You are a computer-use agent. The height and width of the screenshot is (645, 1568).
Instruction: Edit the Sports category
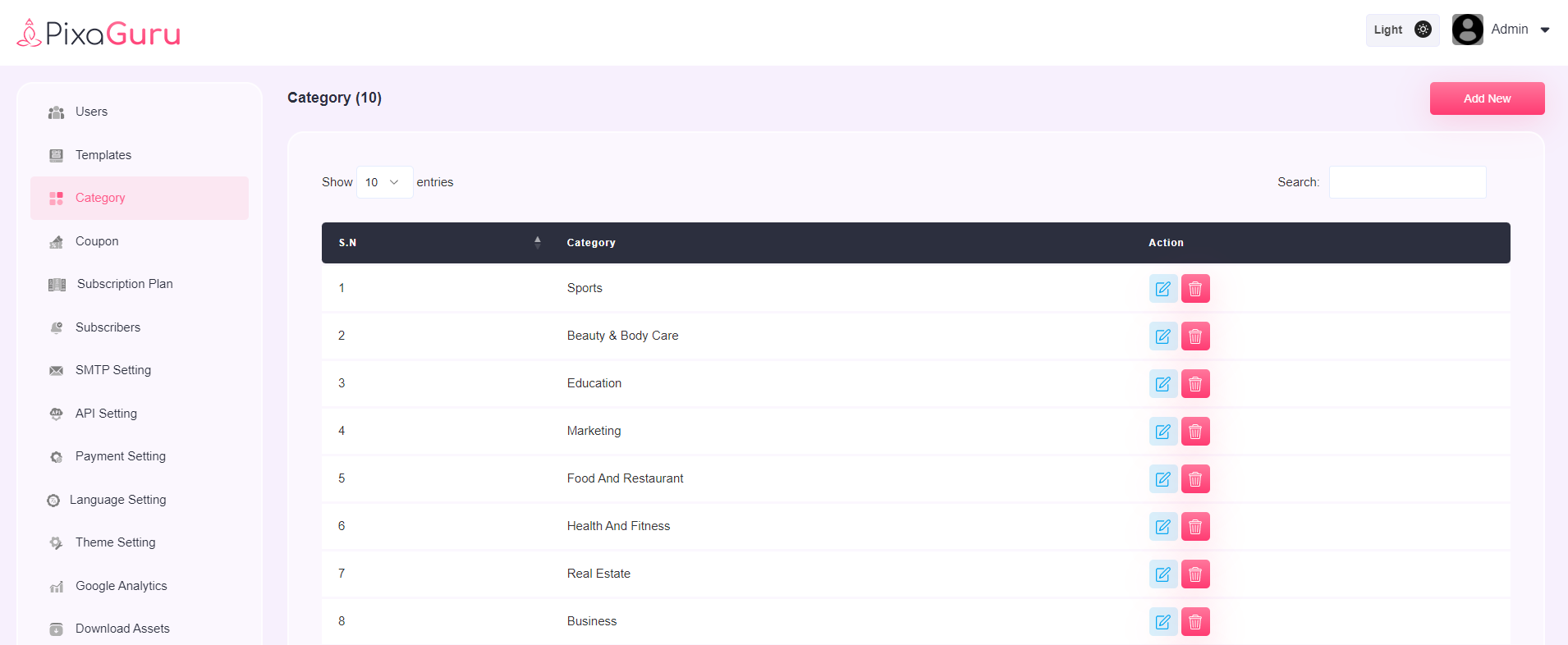[x=1163, y=289]
